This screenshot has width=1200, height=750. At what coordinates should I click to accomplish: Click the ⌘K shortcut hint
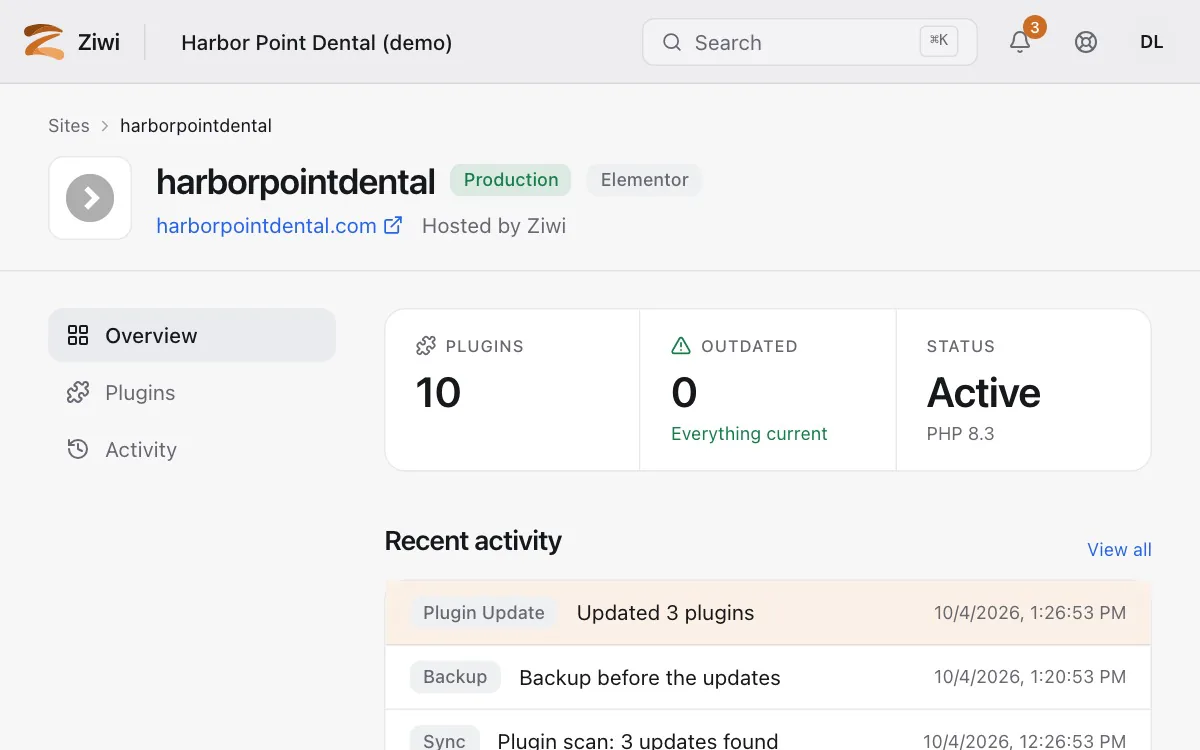pyautogui.click(x=939, y=41)
